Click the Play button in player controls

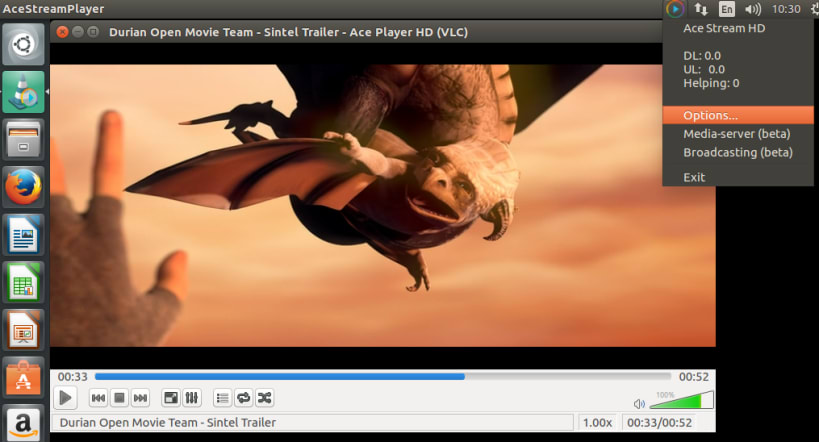[65, 398]
